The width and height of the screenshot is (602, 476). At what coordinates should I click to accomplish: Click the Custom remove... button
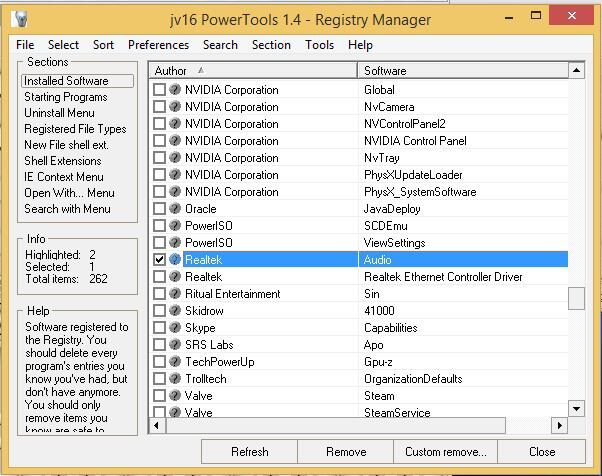[446, 452]
